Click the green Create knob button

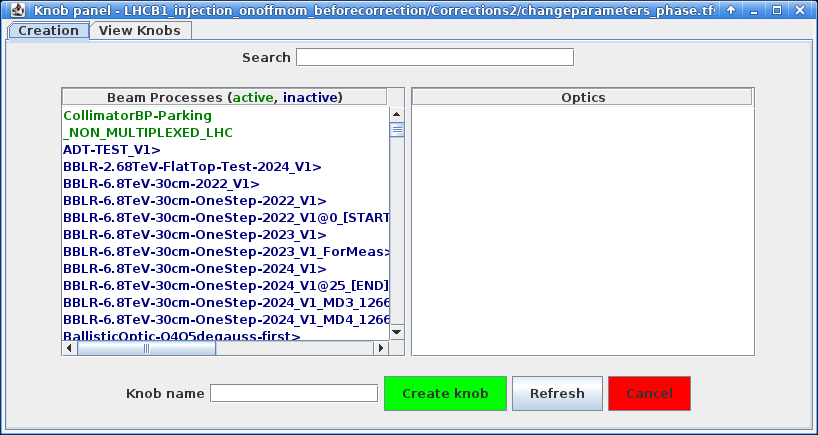[445, 393]
